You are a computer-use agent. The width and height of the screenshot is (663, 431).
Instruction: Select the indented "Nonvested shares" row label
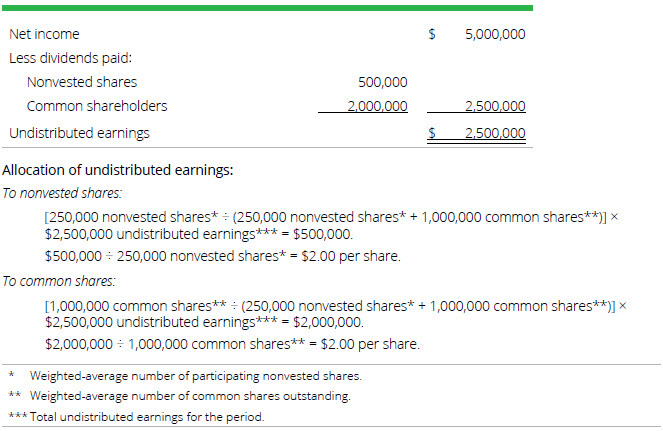pos(82,82)
